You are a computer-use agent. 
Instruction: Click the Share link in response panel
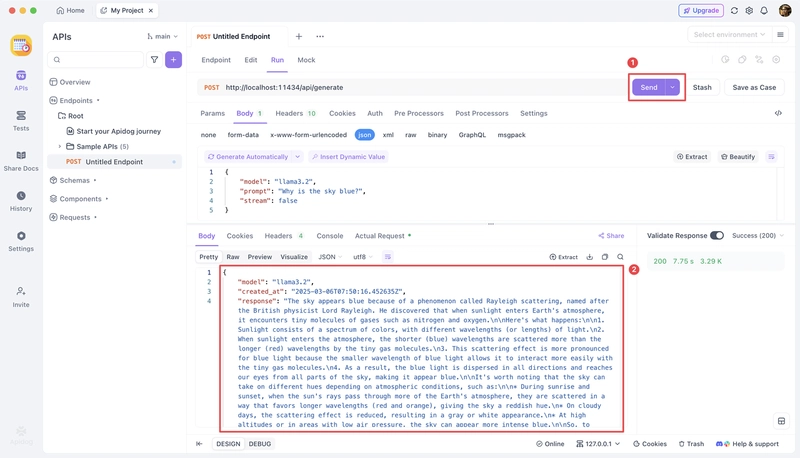click(611, 236)
